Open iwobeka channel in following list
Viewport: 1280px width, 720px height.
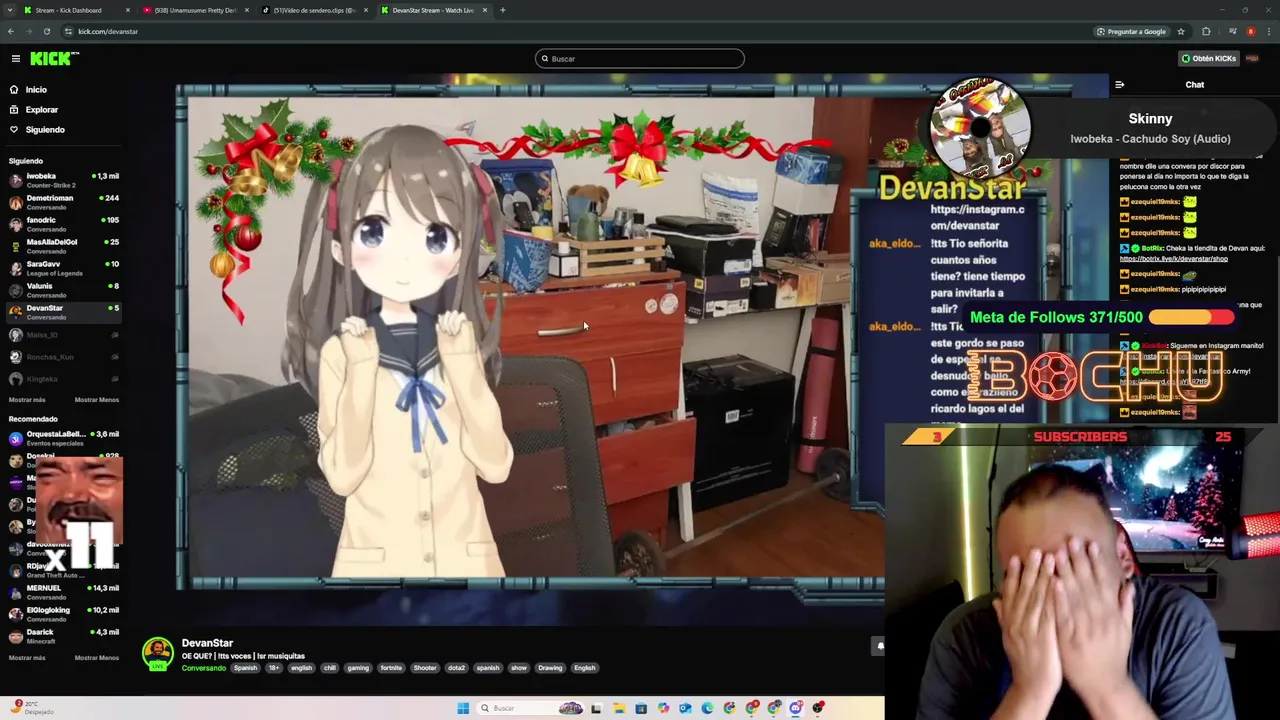pyautogui.click(x=63, y=180)
